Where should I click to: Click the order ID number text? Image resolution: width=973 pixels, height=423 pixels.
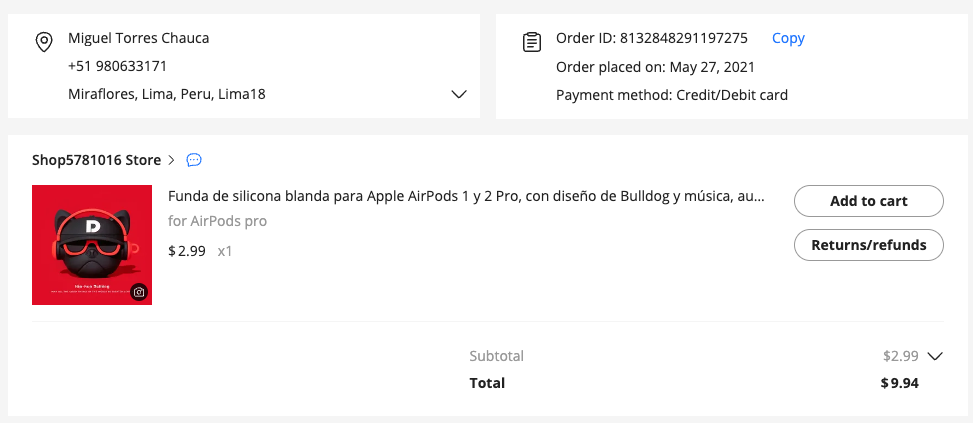684,38
